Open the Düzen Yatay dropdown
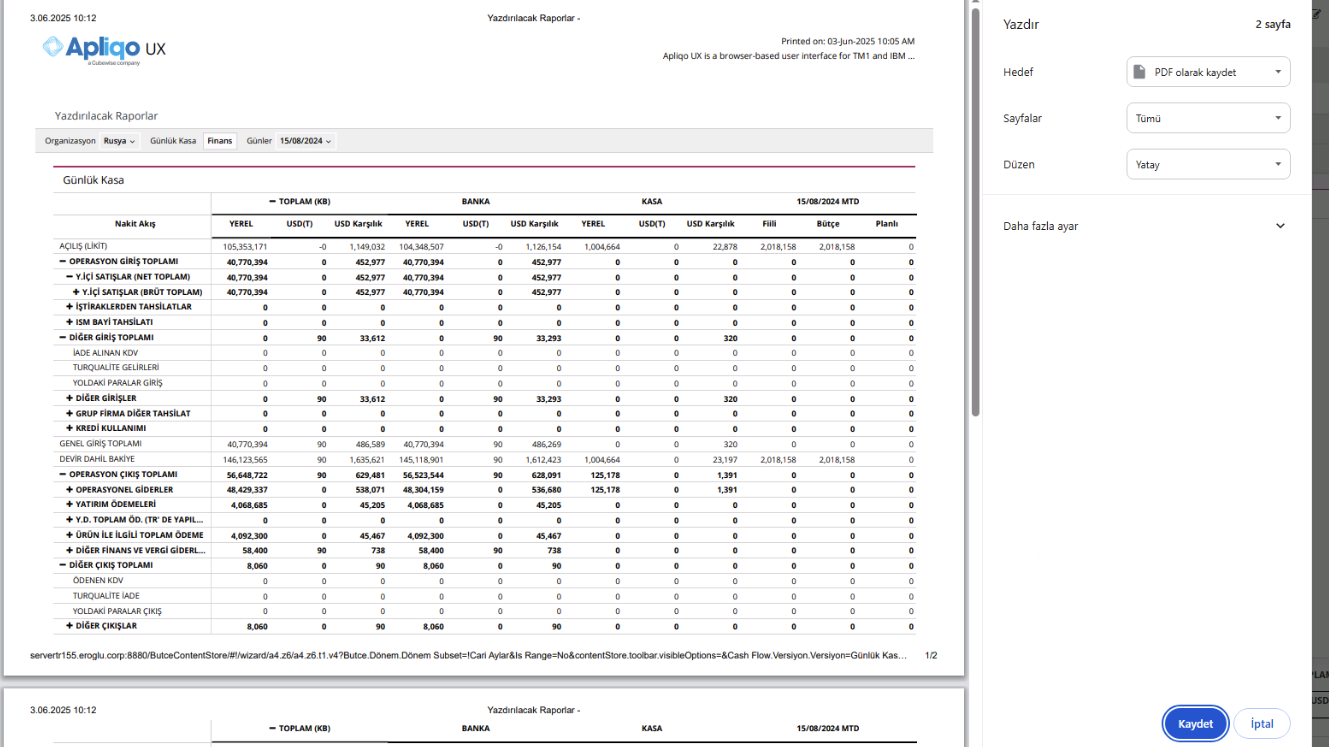This screenshot has width=1329, height=747. 1208,164
